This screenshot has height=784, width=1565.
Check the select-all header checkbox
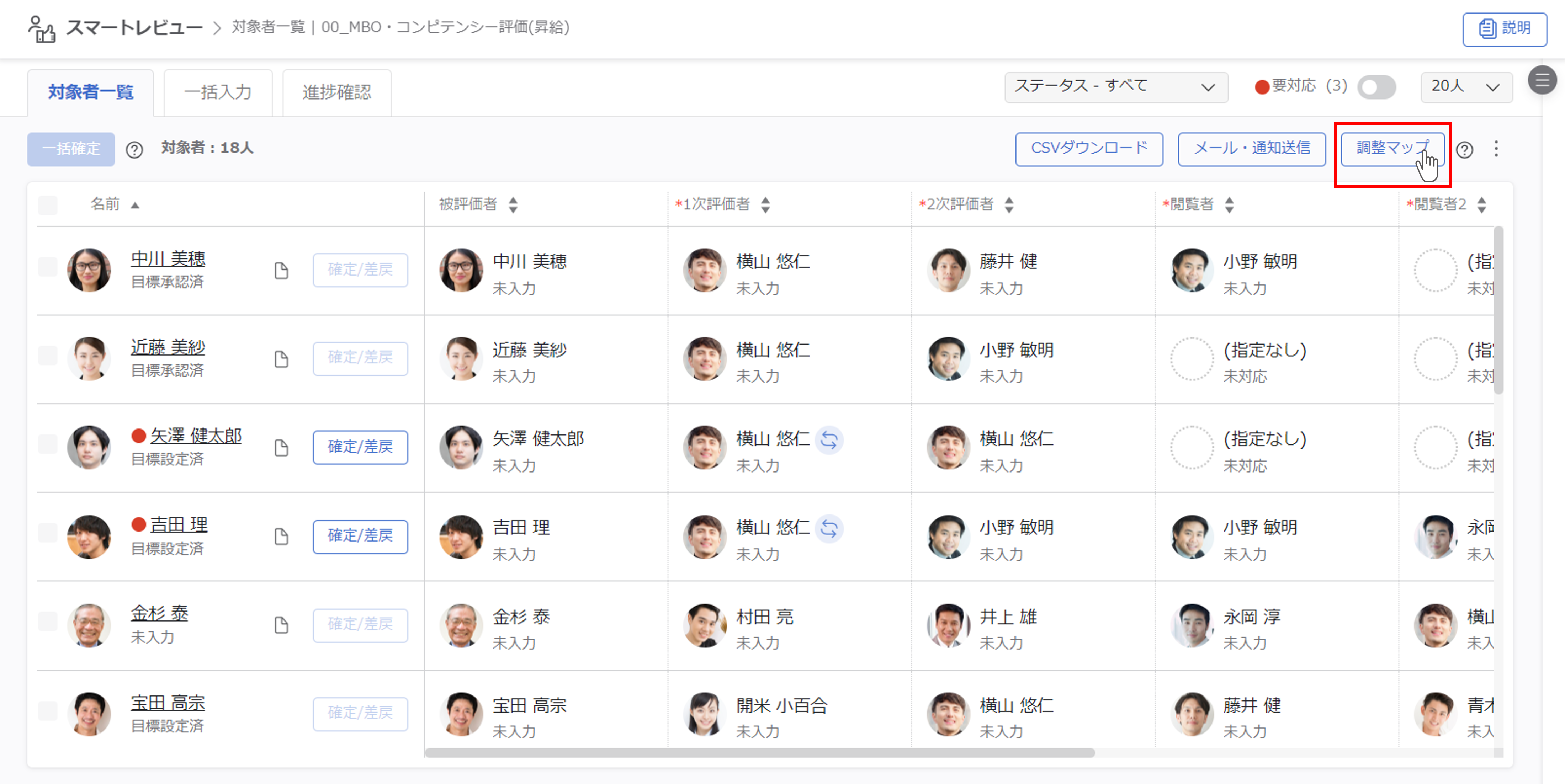(48, 205)
